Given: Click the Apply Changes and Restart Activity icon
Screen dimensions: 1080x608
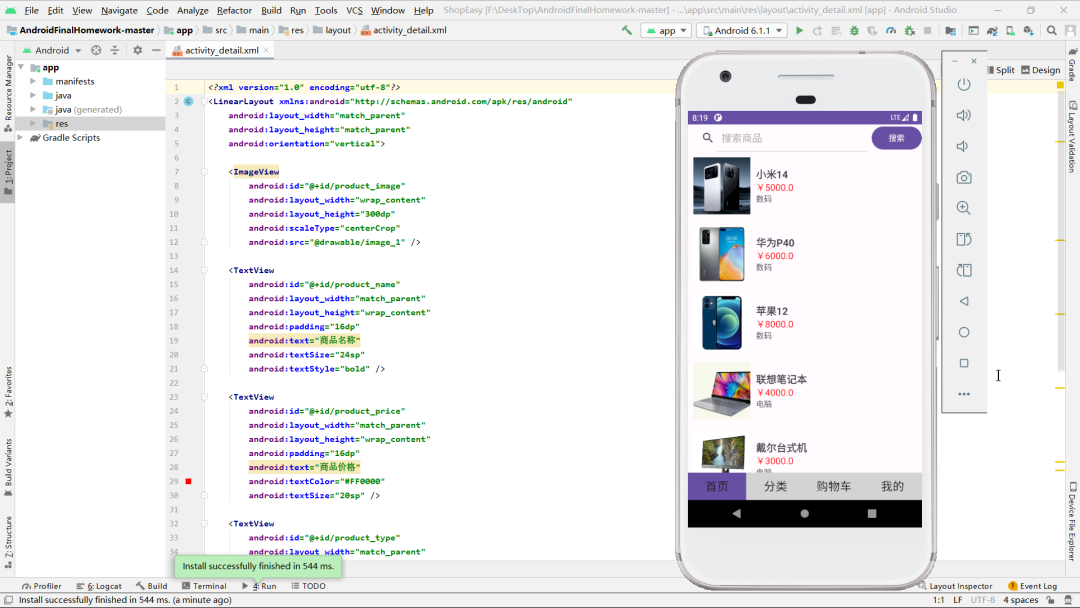Looking at the screenshot, I should (x=818, y=30).
